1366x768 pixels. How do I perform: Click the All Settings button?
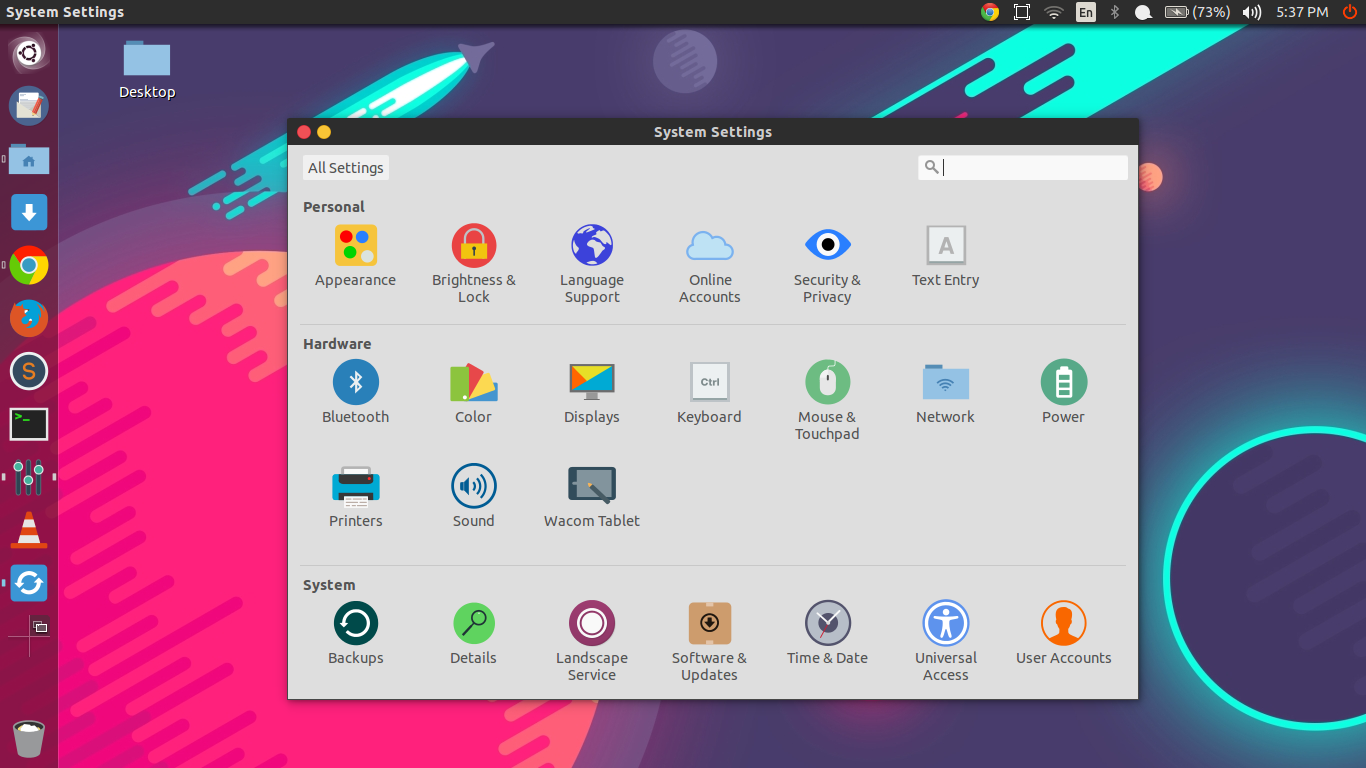pos(345,167)
